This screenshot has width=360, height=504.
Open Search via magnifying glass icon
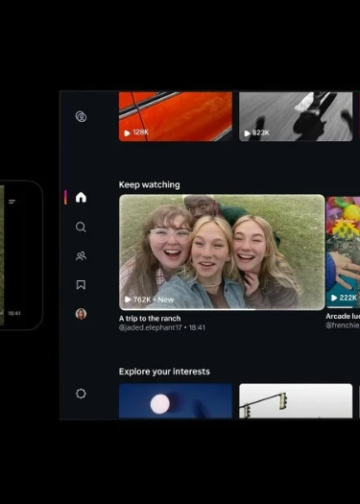click(81, 227)
